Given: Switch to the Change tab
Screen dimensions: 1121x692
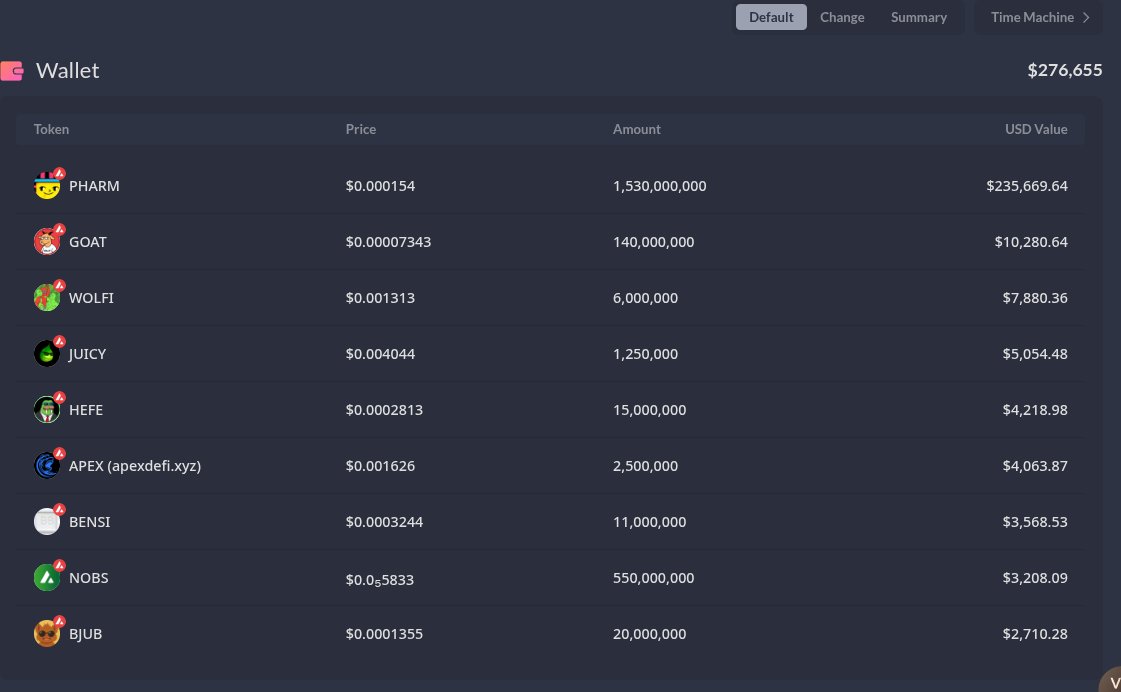Looking at the screenshot, I should click(842, 17).
